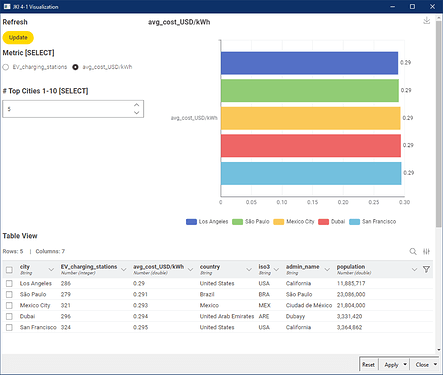Tick the select-all header checkbox
Image resolution: width=443 pixels, height=375 pixels.
click(x=9, y=269)
